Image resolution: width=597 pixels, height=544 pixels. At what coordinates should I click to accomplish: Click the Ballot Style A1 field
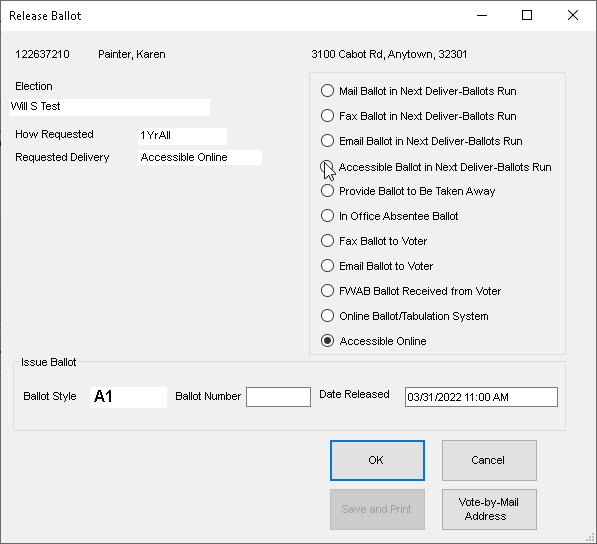click(128, 397)
